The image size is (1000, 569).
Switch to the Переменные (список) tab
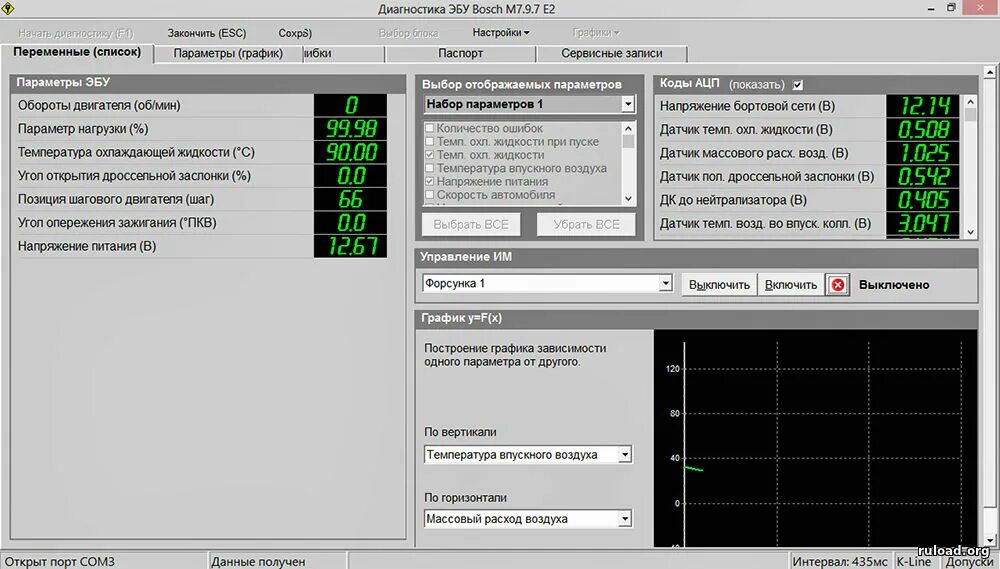coord(77,52)
